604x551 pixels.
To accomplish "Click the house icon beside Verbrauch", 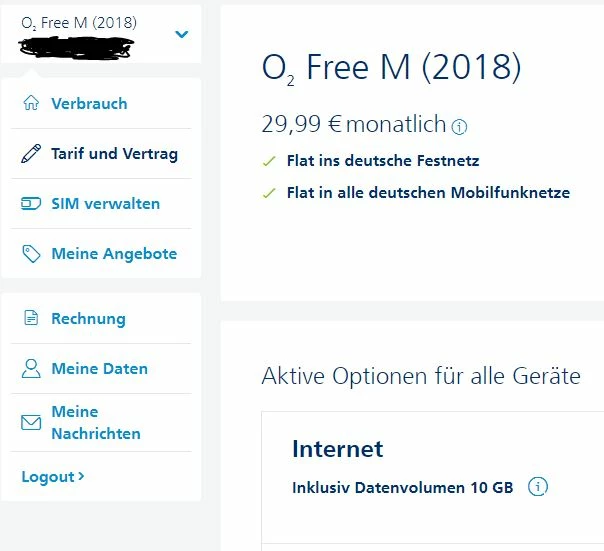I will point(31,103).
